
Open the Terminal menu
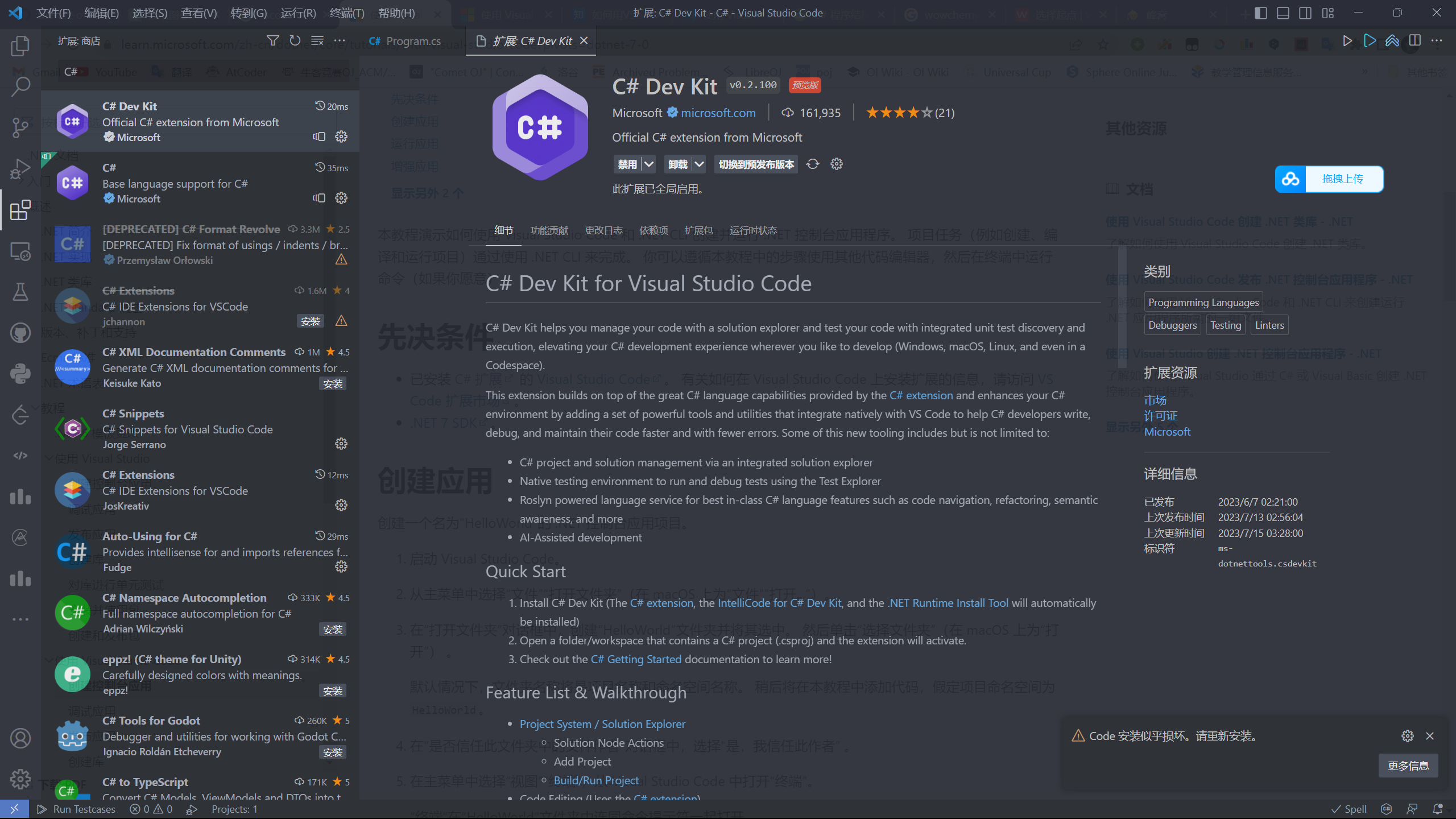[x=346, y=13]
